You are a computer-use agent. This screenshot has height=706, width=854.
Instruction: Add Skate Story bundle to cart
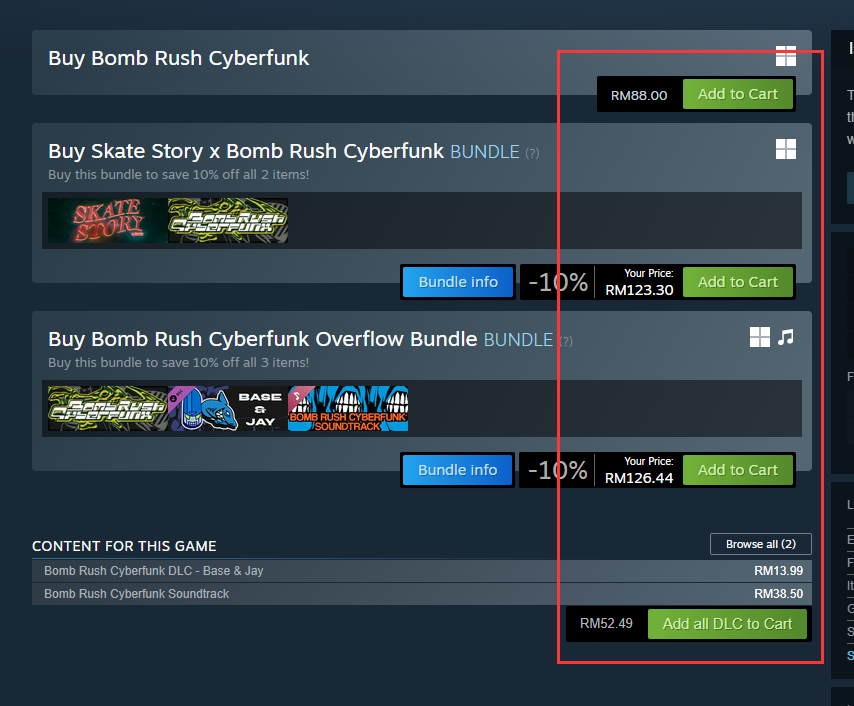pos(737,282)
